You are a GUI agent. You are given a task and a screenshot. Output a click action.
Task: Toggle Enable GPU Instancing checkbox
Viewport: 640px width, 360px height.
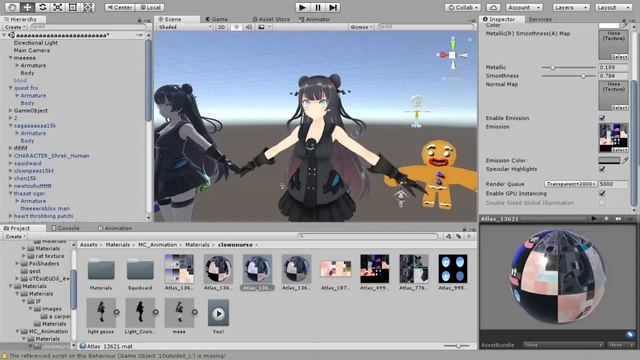(602, 193)
